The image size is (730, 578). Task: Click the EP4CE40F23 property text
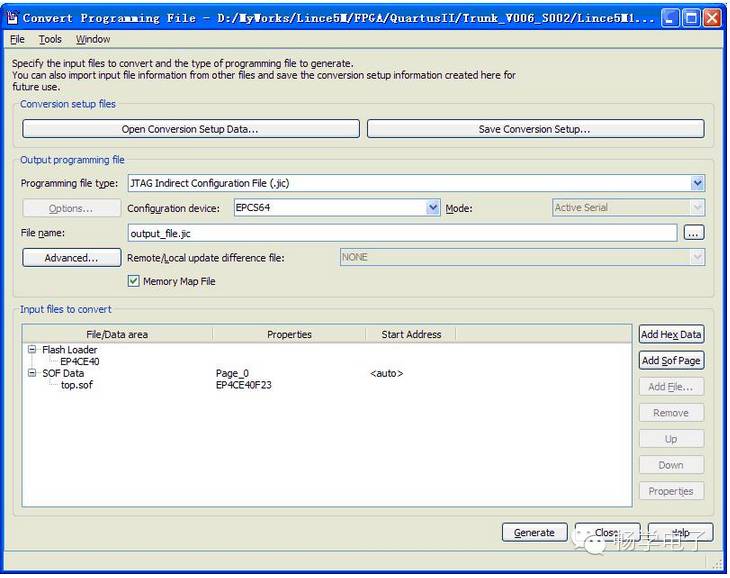click(243, 385)
